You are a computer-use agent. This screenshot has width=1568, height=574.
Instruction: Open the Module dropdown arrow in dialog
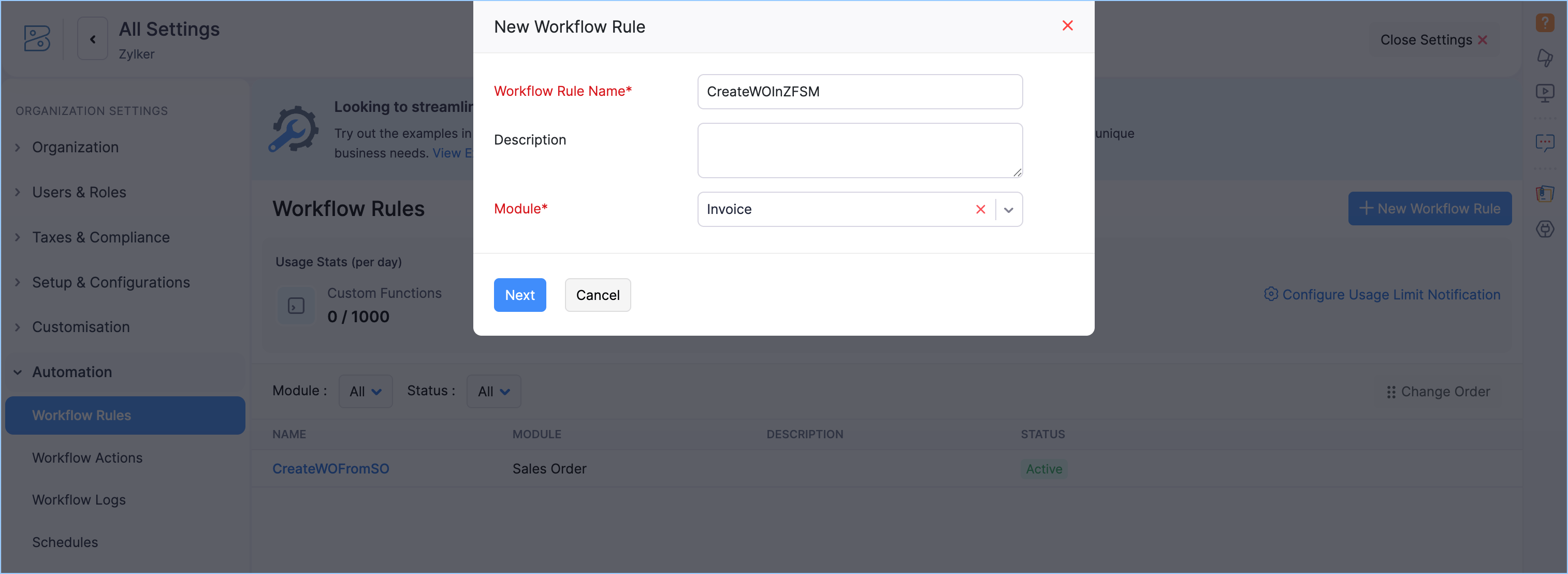pyautogui.click(x=1009, y=209)
